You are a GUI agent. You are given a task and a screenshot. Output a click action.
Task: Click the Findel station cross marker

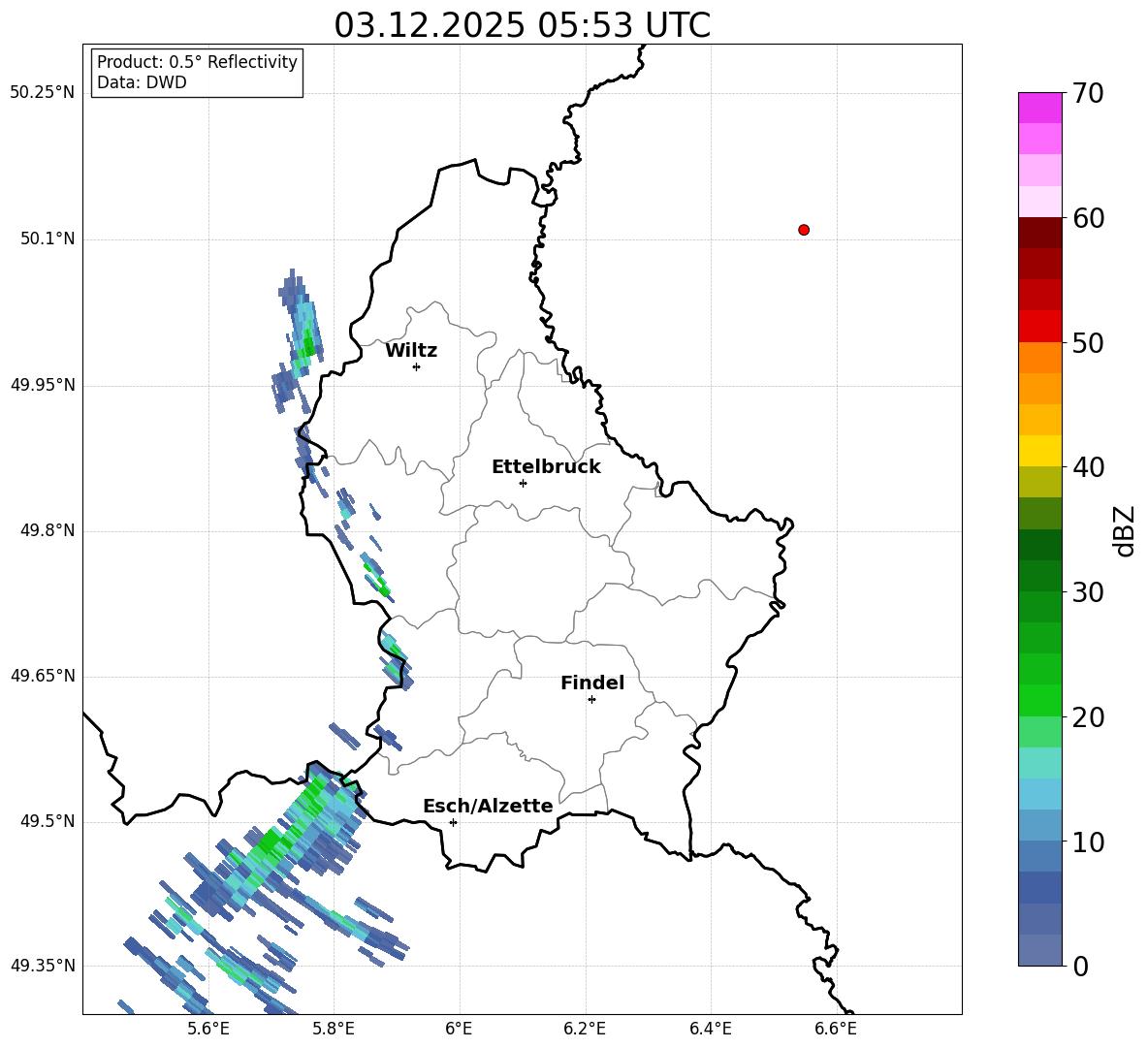(591, 700)
